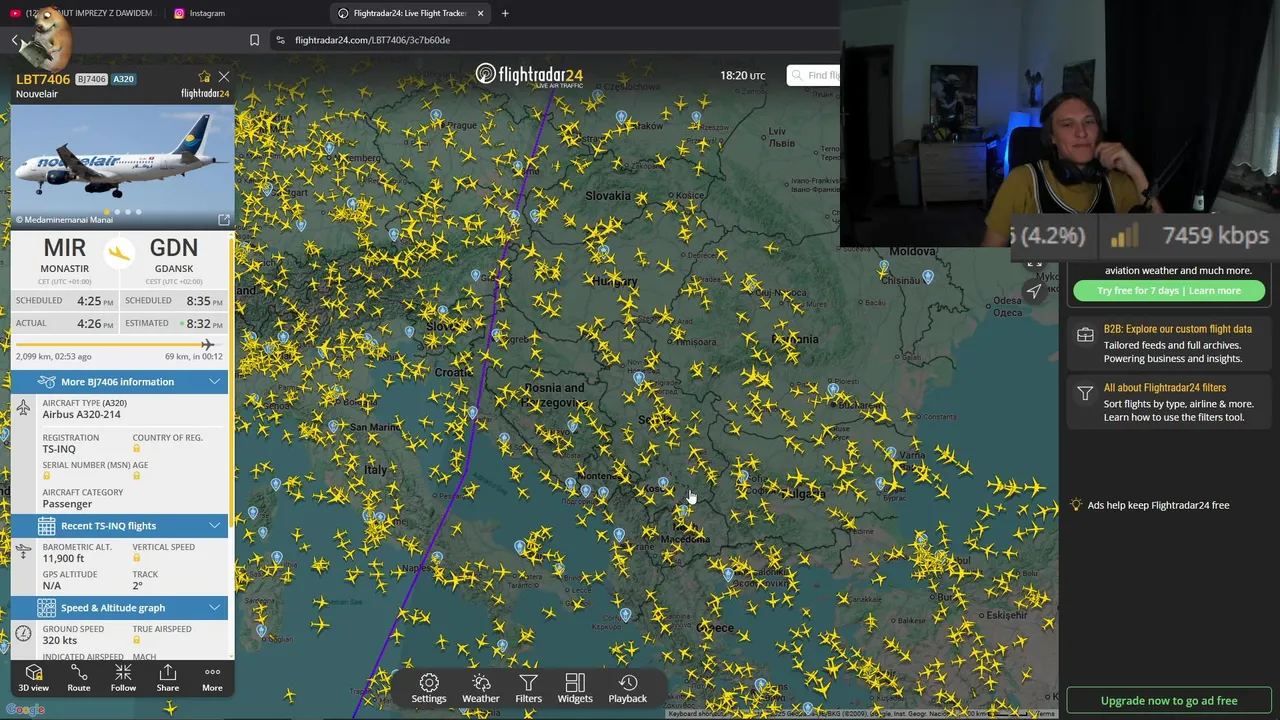Viewport: 1280px width, 720px height.
Task: Click the locked True Airspeed padlock
Action: click(x=137, y=640)
